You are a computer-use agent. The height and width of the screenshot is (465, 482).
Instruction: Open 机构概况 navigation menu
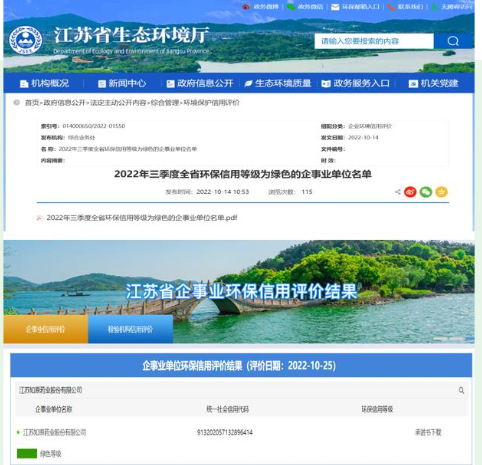click(x=44, y=83)
